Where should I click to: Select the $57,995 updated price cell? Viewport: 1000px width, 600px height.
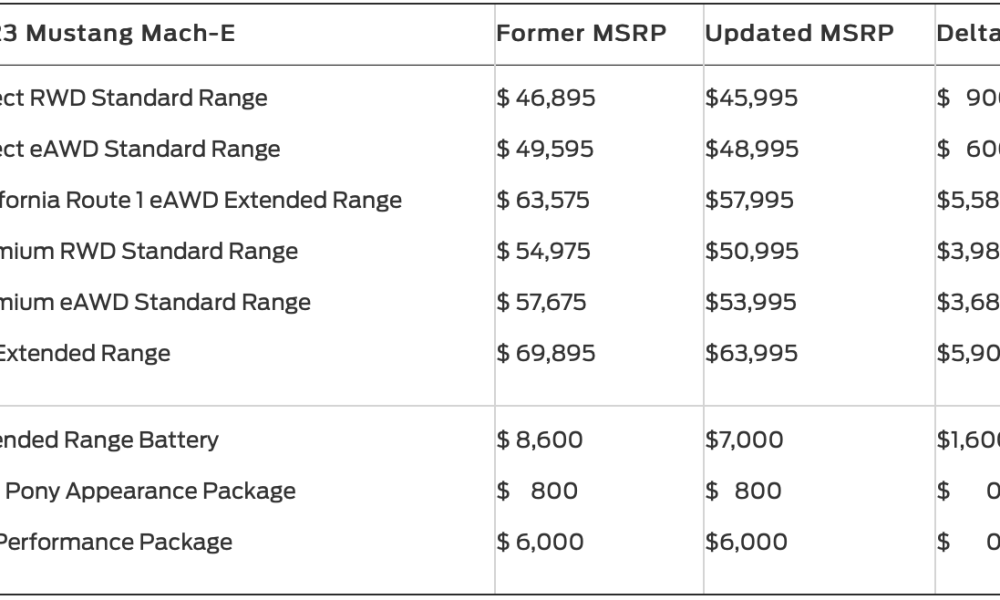[x=749, y=200]
